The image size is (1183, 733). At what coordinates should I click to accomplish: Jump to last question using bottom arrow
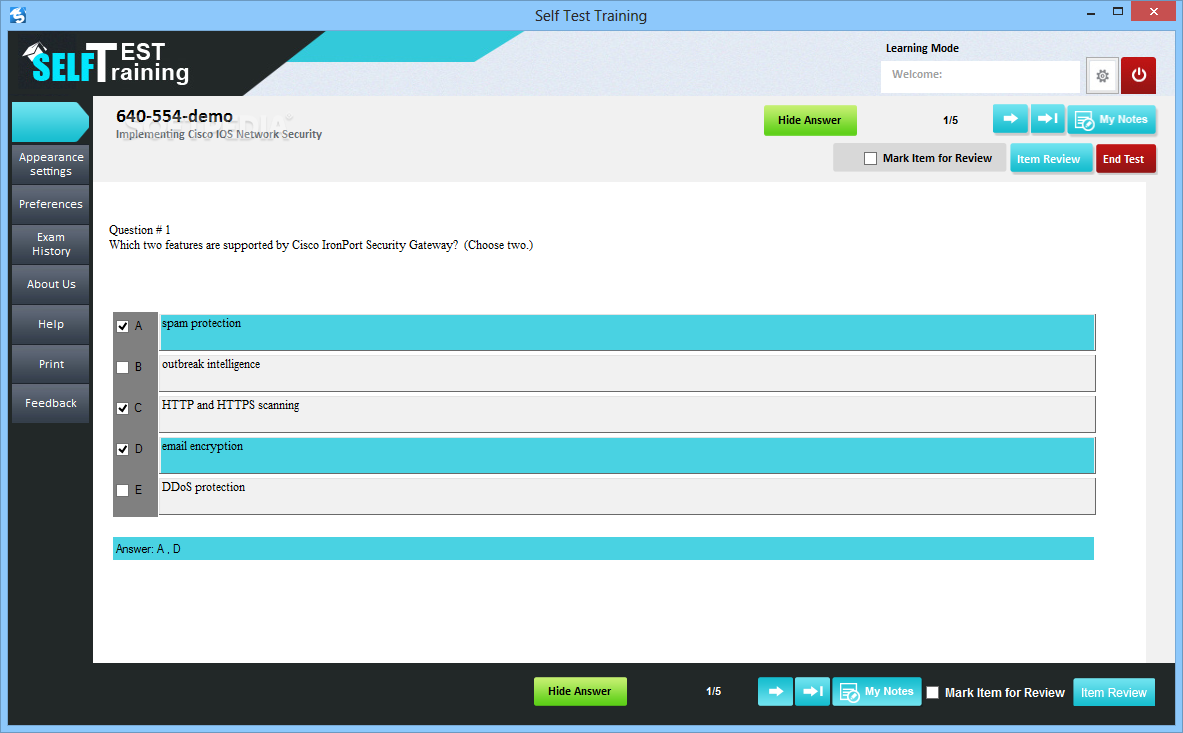pos(813,692)
